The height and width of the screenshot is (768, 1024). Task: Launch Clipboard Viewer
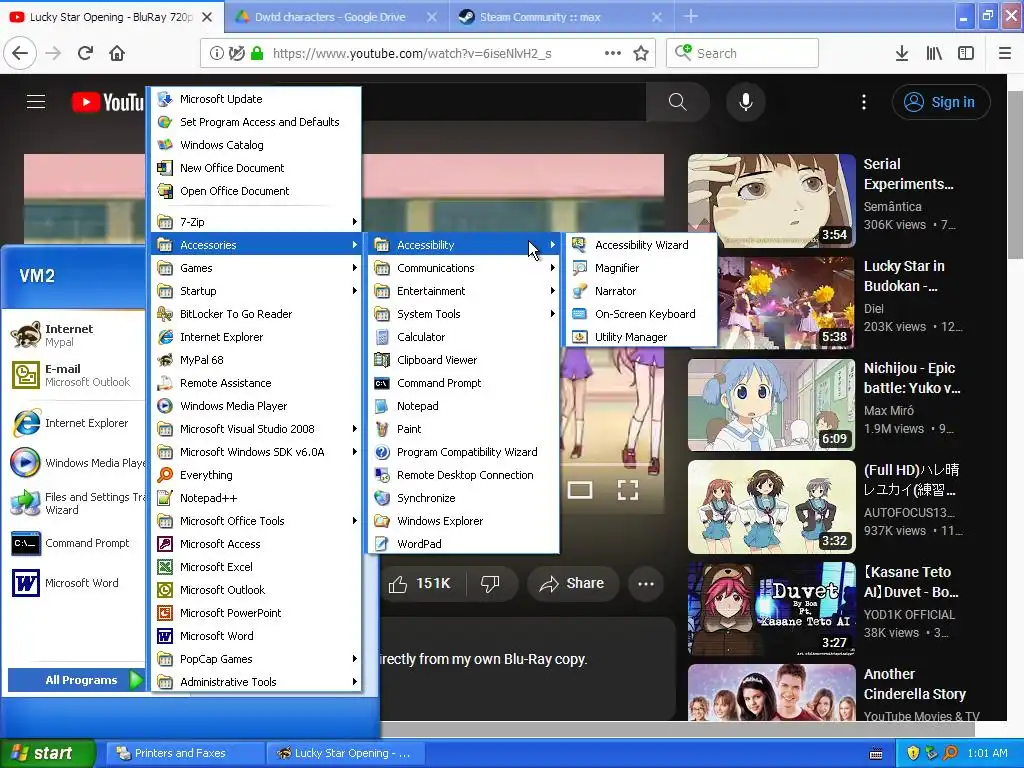464,360
